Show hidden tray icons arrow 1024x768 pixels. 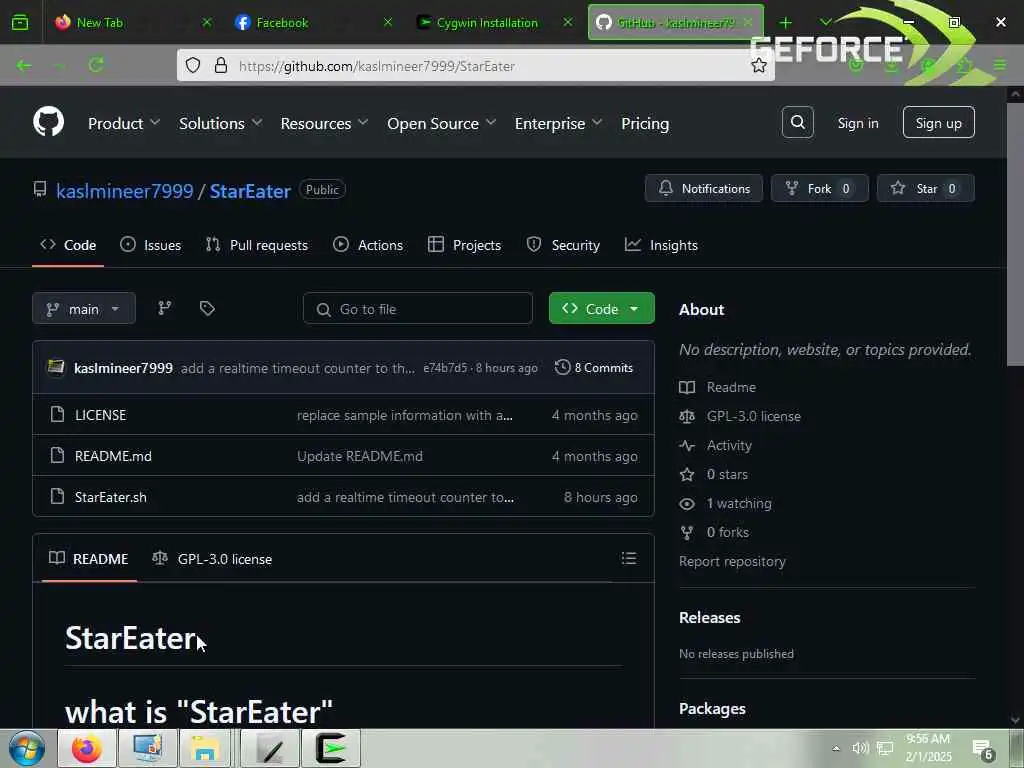(x=835, y=748)
